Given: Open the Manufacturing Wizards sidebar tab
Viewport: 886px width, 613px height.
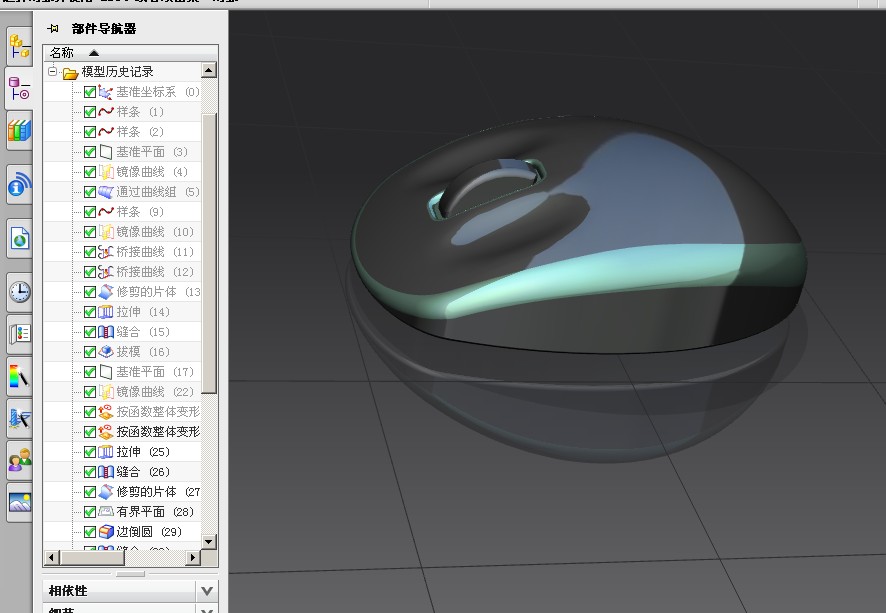Looking at the screenshot, I should [19, 418].
